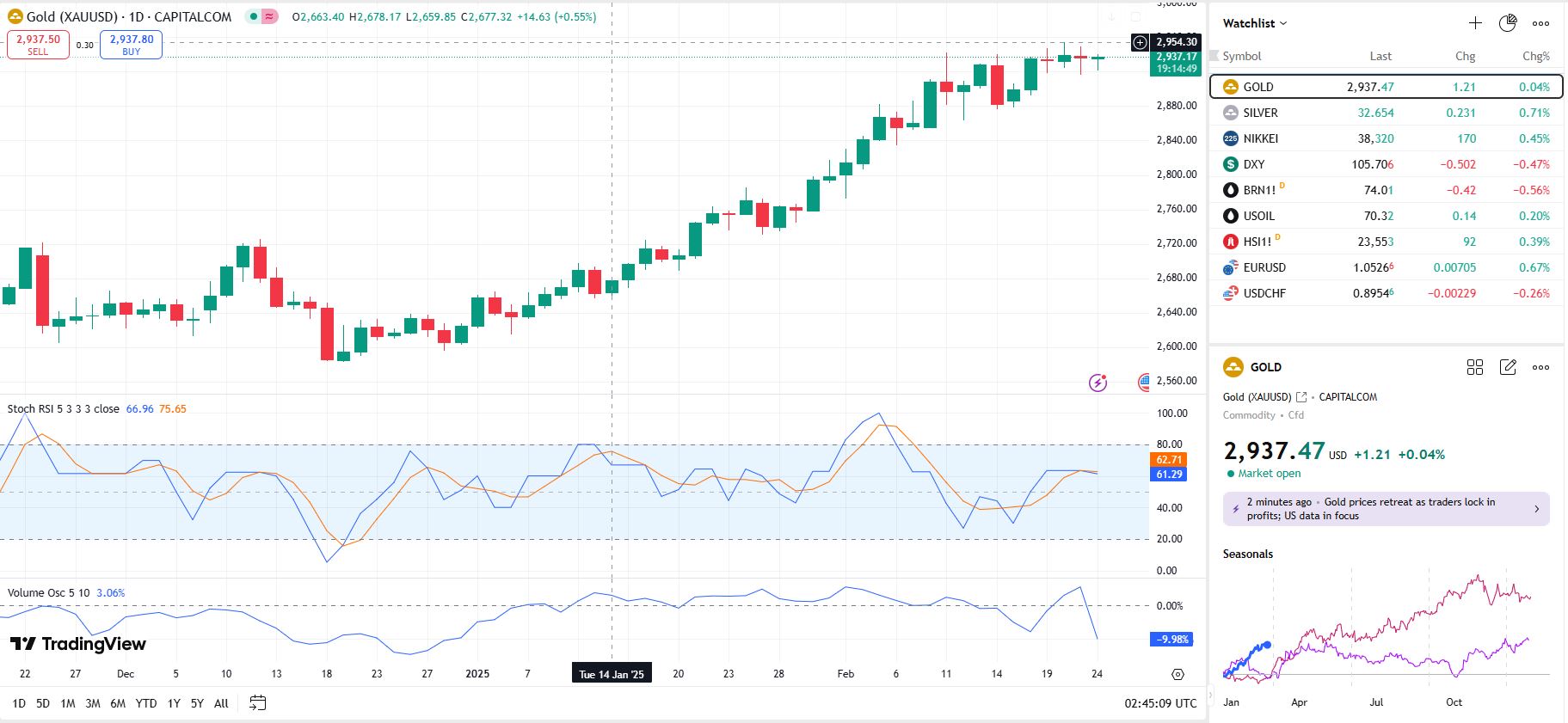
Task: Click the flag column header in watchlist
Action: tap(1214, 56)
